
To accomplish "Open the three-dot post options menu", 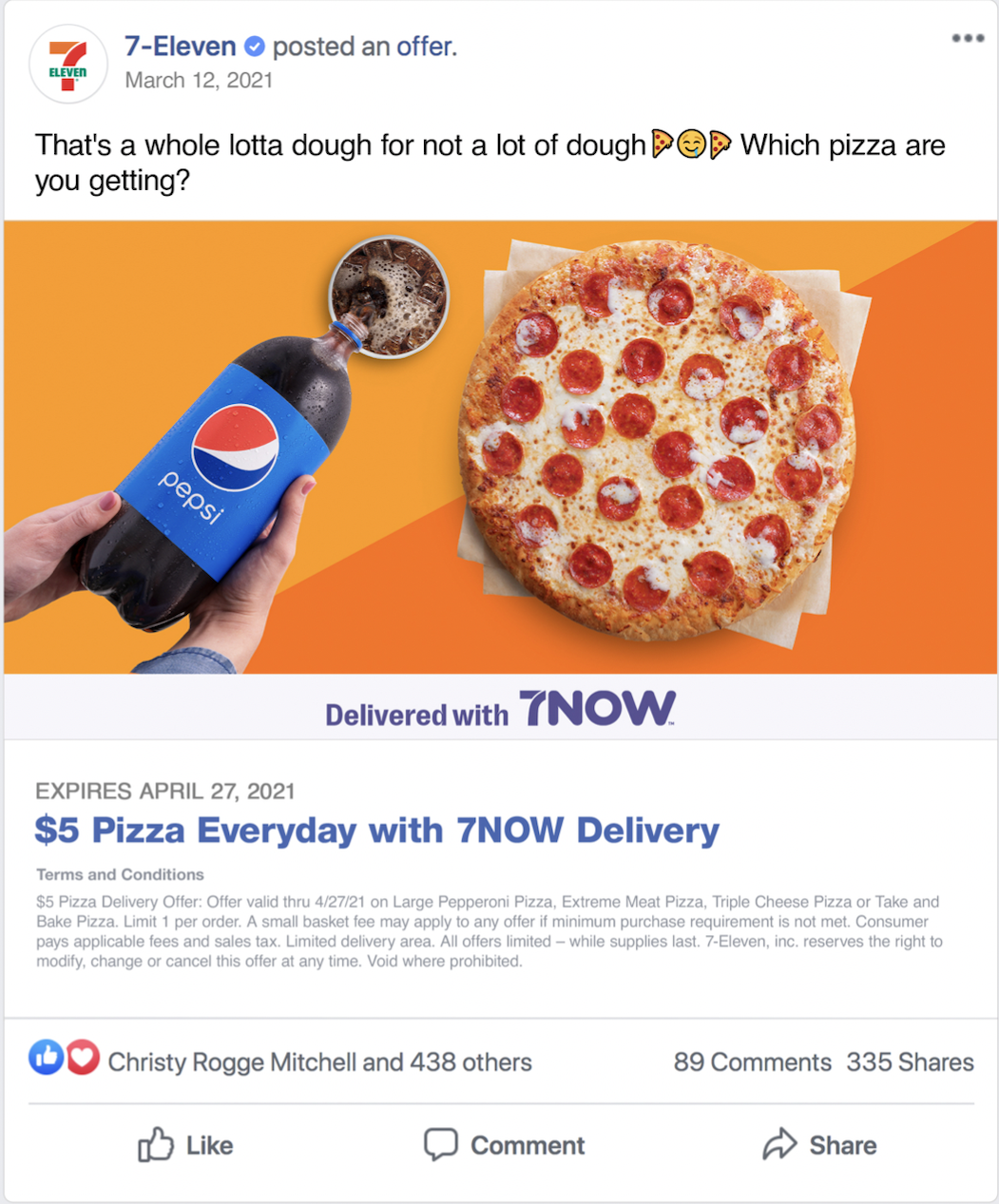I will 968,38.
